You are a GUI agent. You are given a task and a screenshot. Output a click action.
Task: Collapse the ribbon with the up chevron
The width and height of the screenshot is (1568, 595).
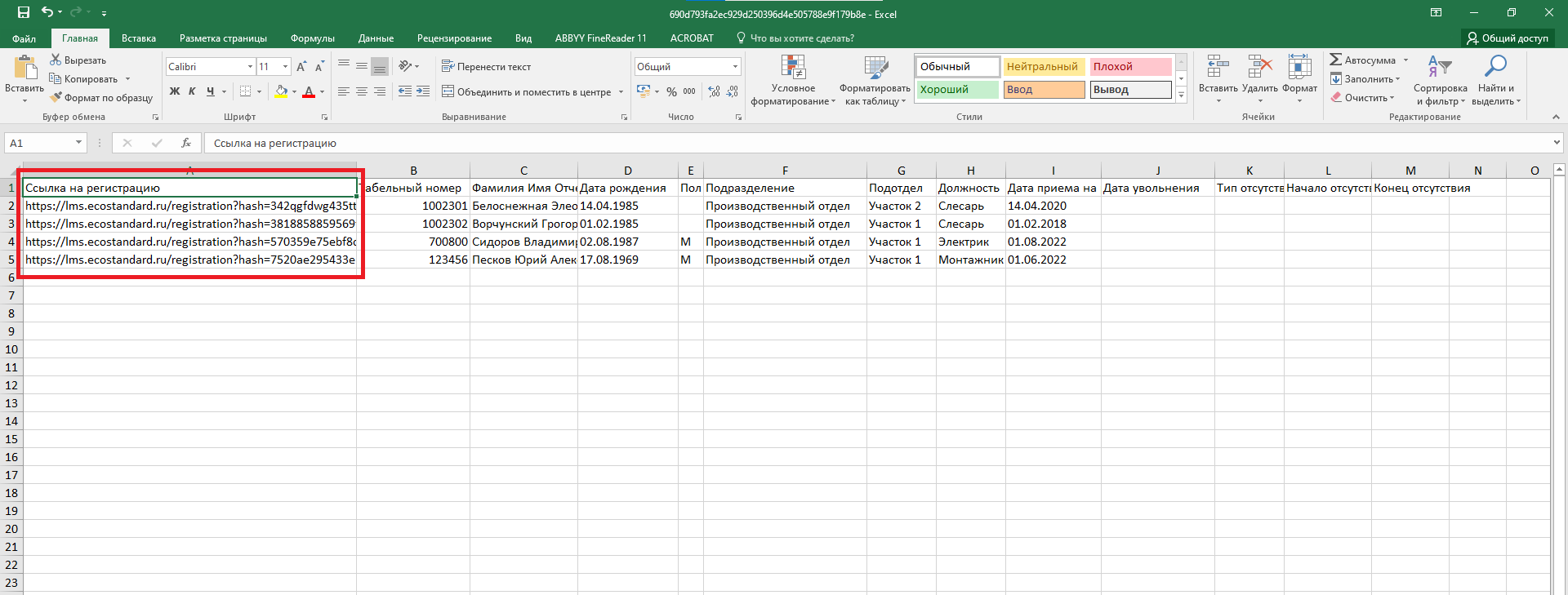(1556, 117)
